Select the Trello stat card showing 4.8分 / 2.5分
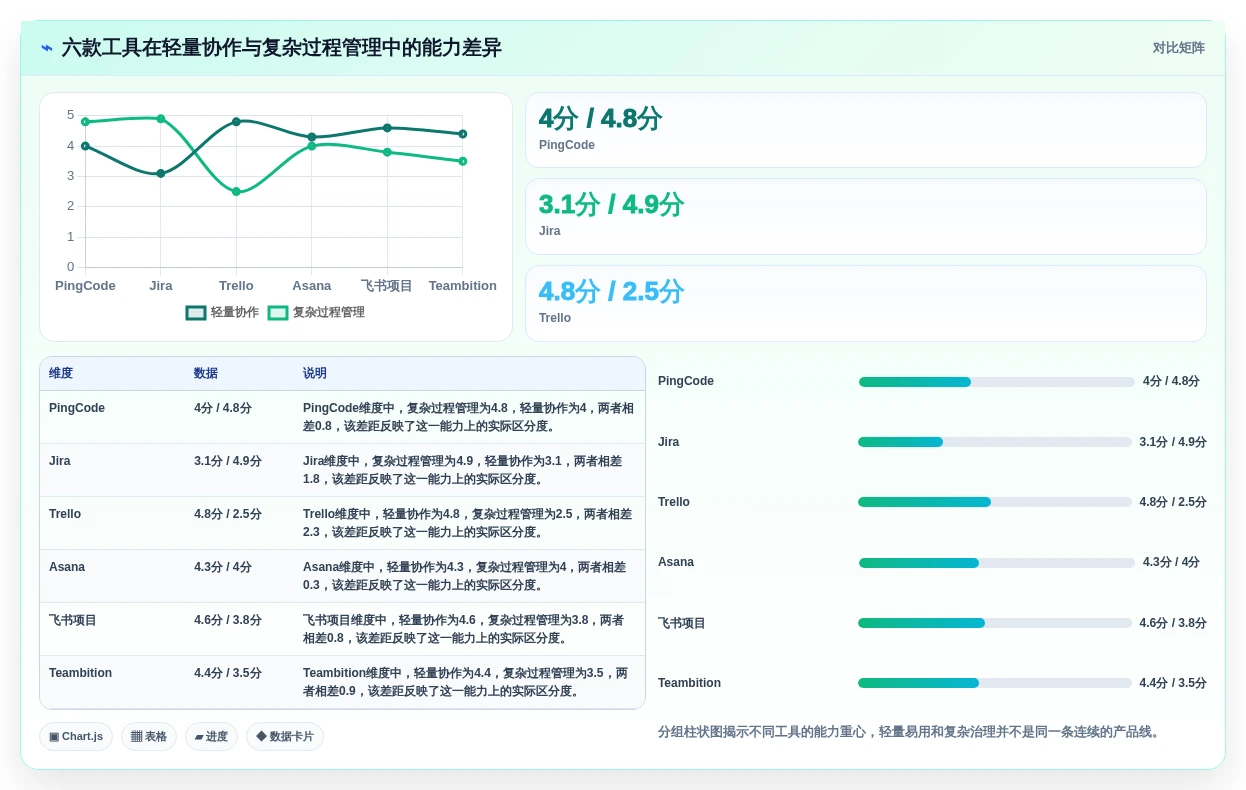The image size is (1246, 790). [866, 304]
